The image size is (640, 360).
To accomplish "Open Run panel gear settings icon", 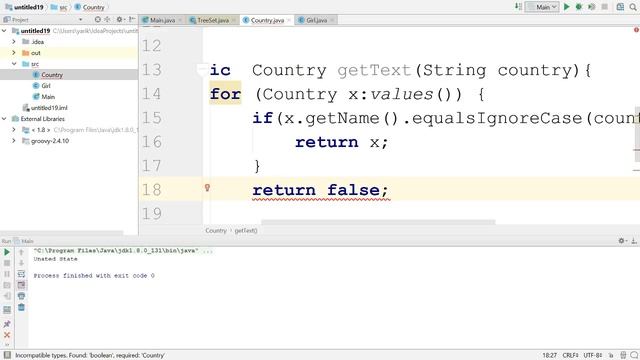I will pos(622,241).
